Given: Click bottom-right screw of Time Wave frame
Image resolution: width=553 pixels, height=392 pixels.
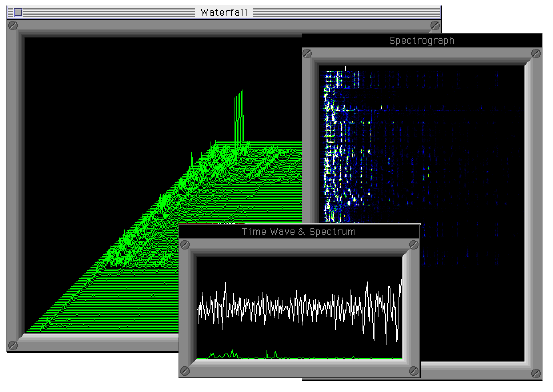Looking at the screenshot, I should (414, 371).
